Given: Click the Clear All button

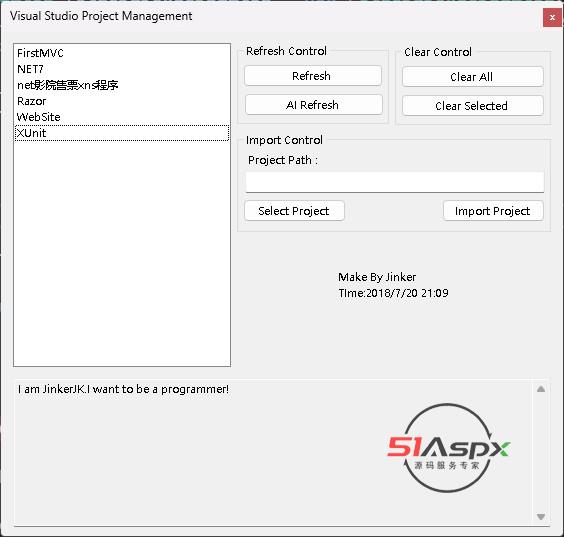Looking at the screenshot, I should (x=472, y=77).
